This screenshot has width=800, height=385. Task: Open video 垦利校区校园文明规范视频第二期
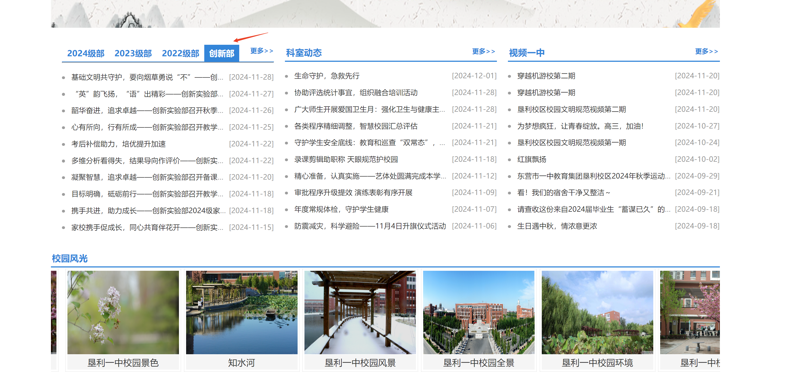pos(571,110)
